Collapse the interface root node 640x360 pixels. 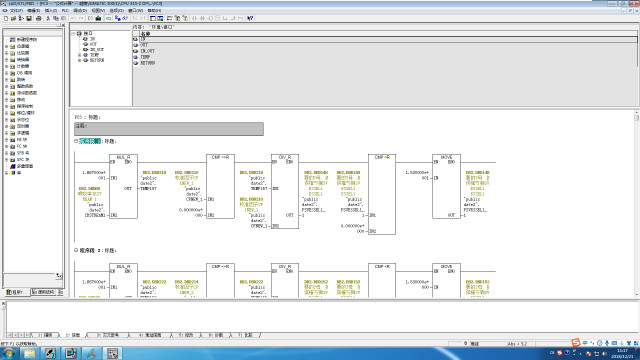click(x=74, y=33)
